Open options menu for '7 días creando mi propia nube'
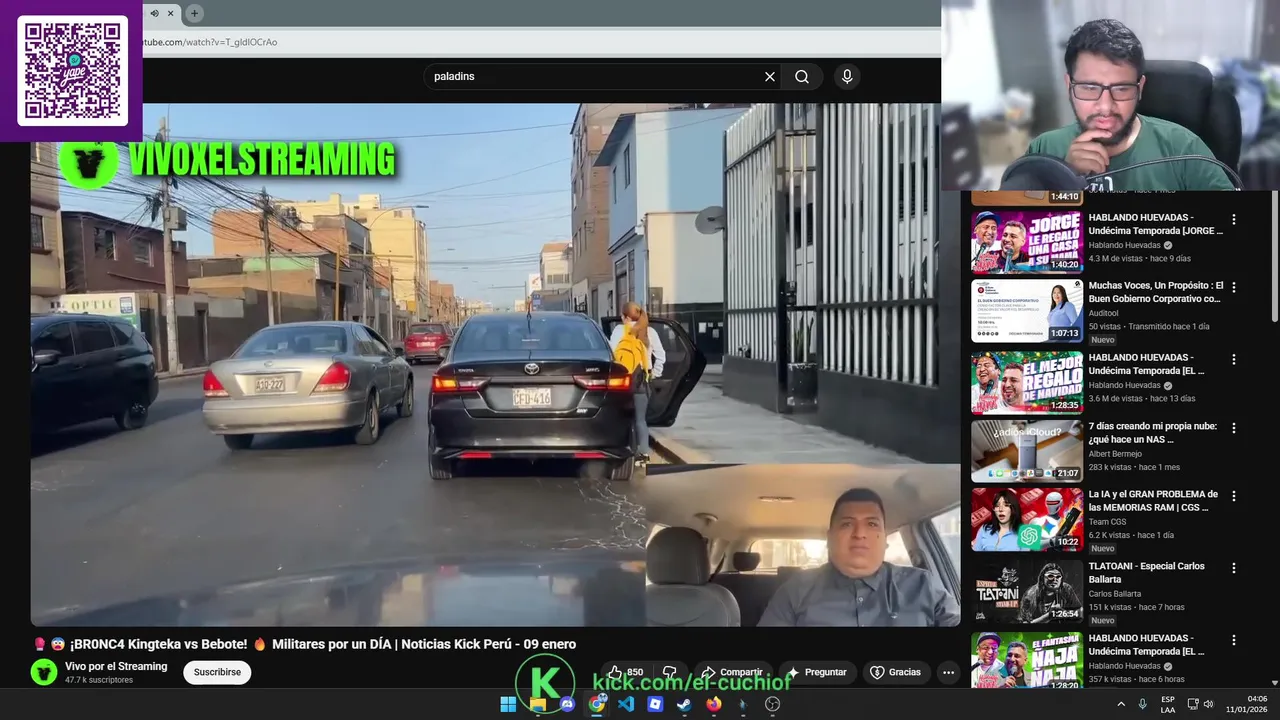This screenshot has height=720, width=1280. pos(1233,427)
